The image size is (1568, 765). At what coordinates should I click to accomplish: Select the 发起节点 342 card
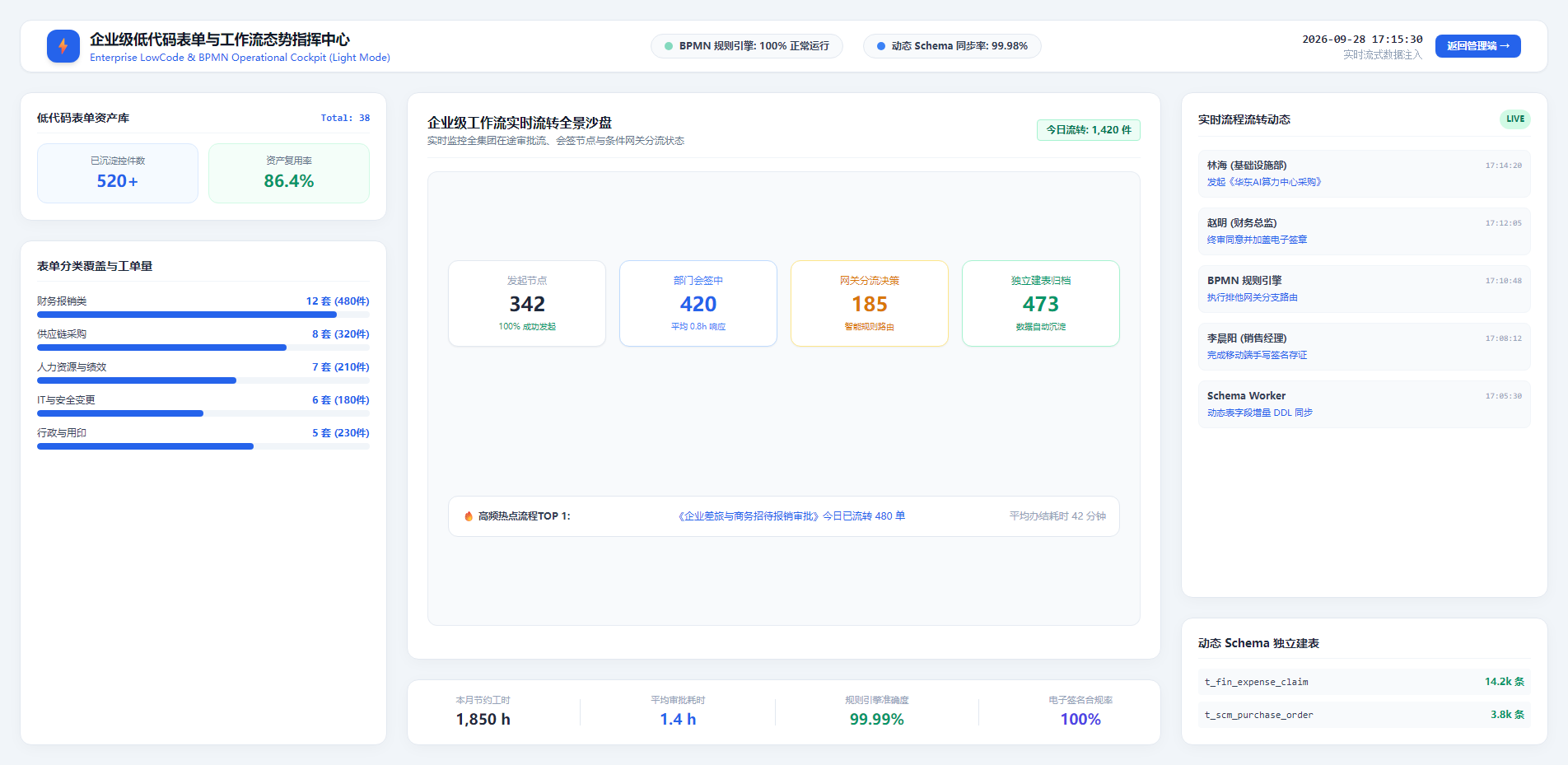click(527, 303)
